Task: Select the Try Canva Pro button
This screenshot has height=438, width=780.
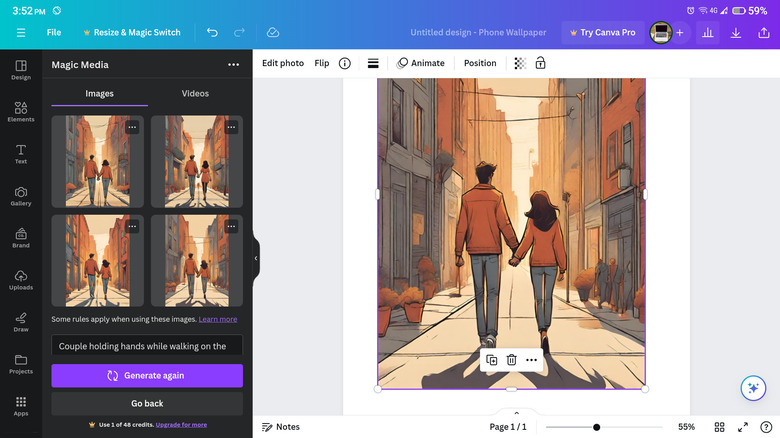Action: 602,32
